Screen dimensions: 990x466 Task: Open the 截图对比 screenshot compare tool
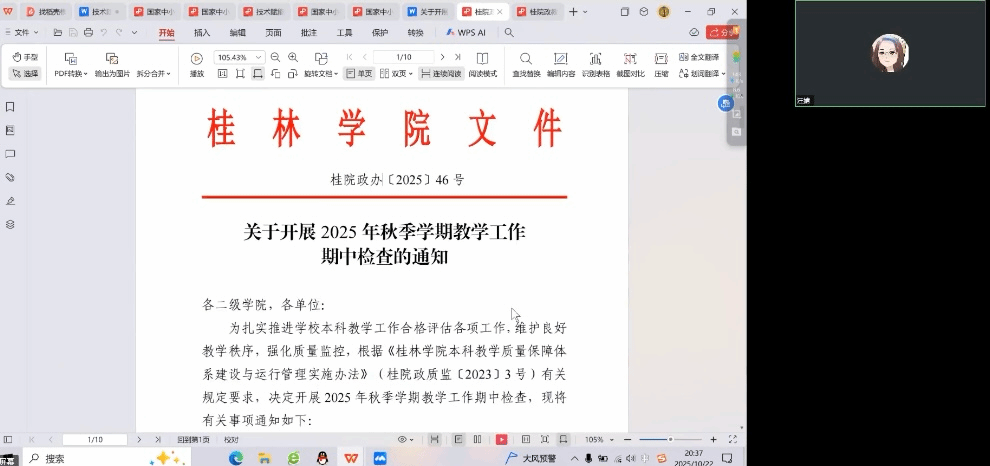[630, 65]
